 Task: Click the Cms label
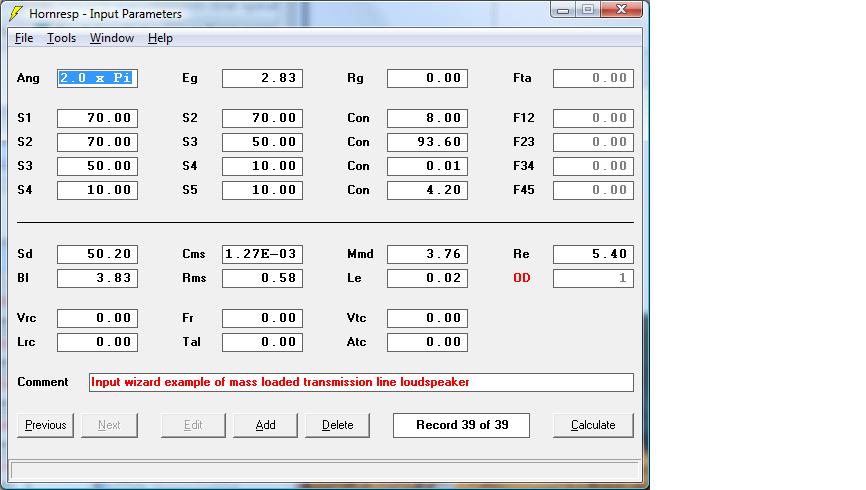coord(194,254)
